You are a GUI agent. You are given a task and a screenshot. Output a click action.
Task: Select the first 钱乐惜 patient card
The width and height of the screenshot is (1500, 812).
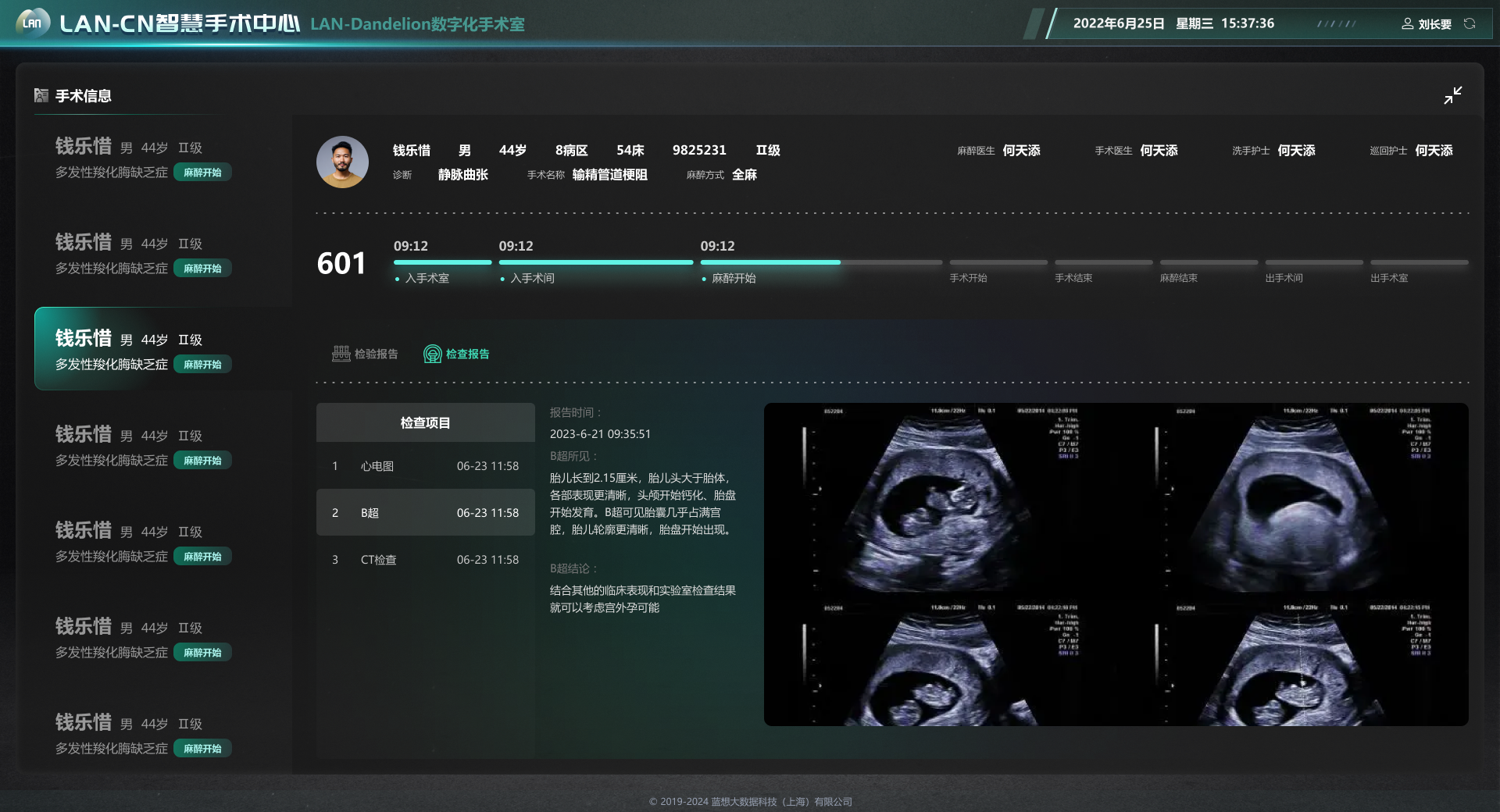pyautogui.click(x=162, y=157)
